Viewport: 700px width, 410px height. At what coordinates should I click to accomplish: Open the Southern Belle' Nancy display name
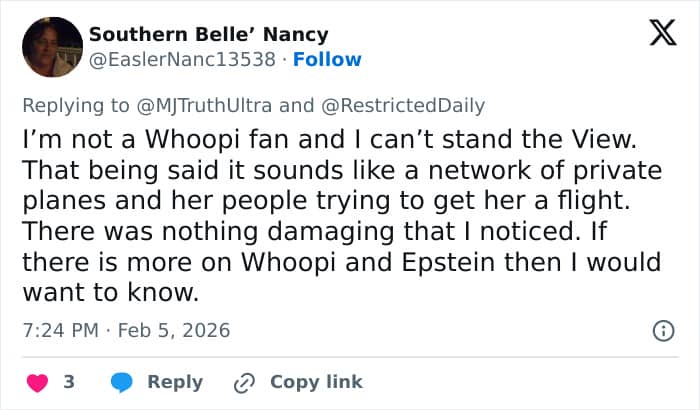pyautogui.click(x=208, y=34)
